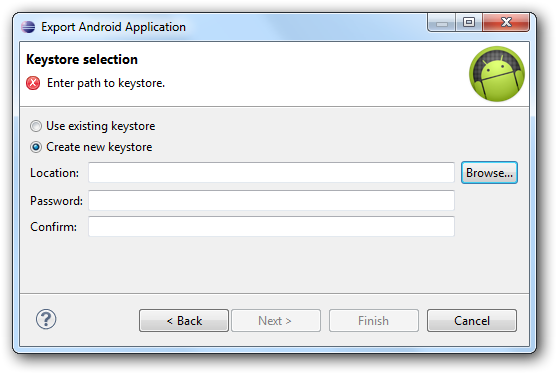Click the Keystore selection heading

coord(82,59)
